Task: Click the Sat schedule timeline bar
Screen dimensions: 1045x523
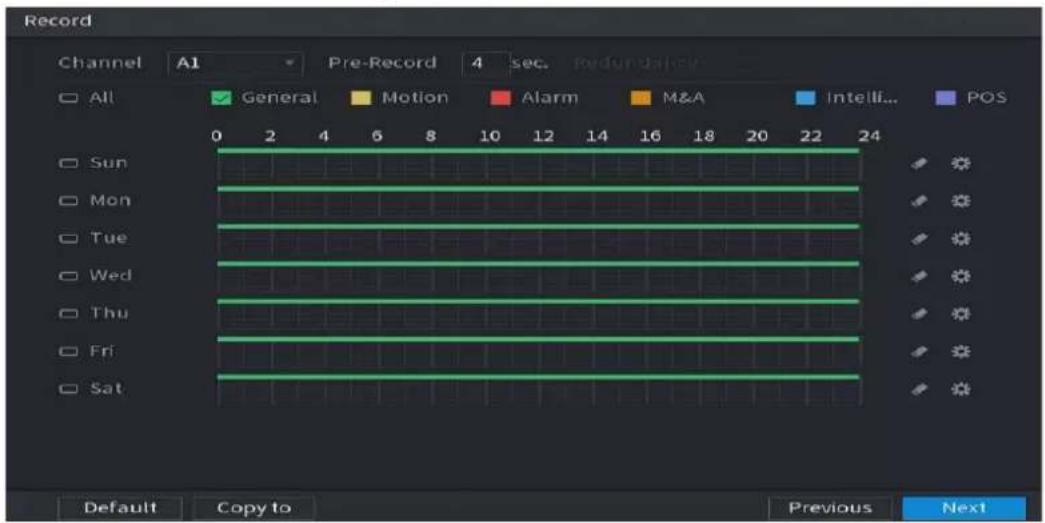Action: click(538, 390)
